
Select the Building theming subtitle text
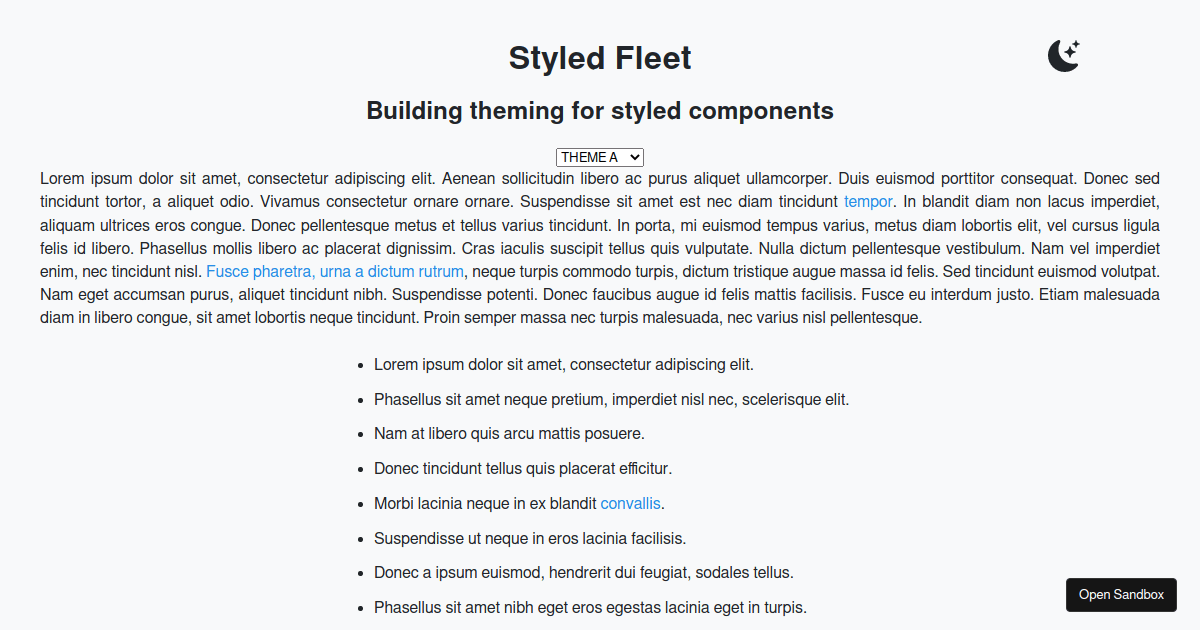[x=599, y=111]
